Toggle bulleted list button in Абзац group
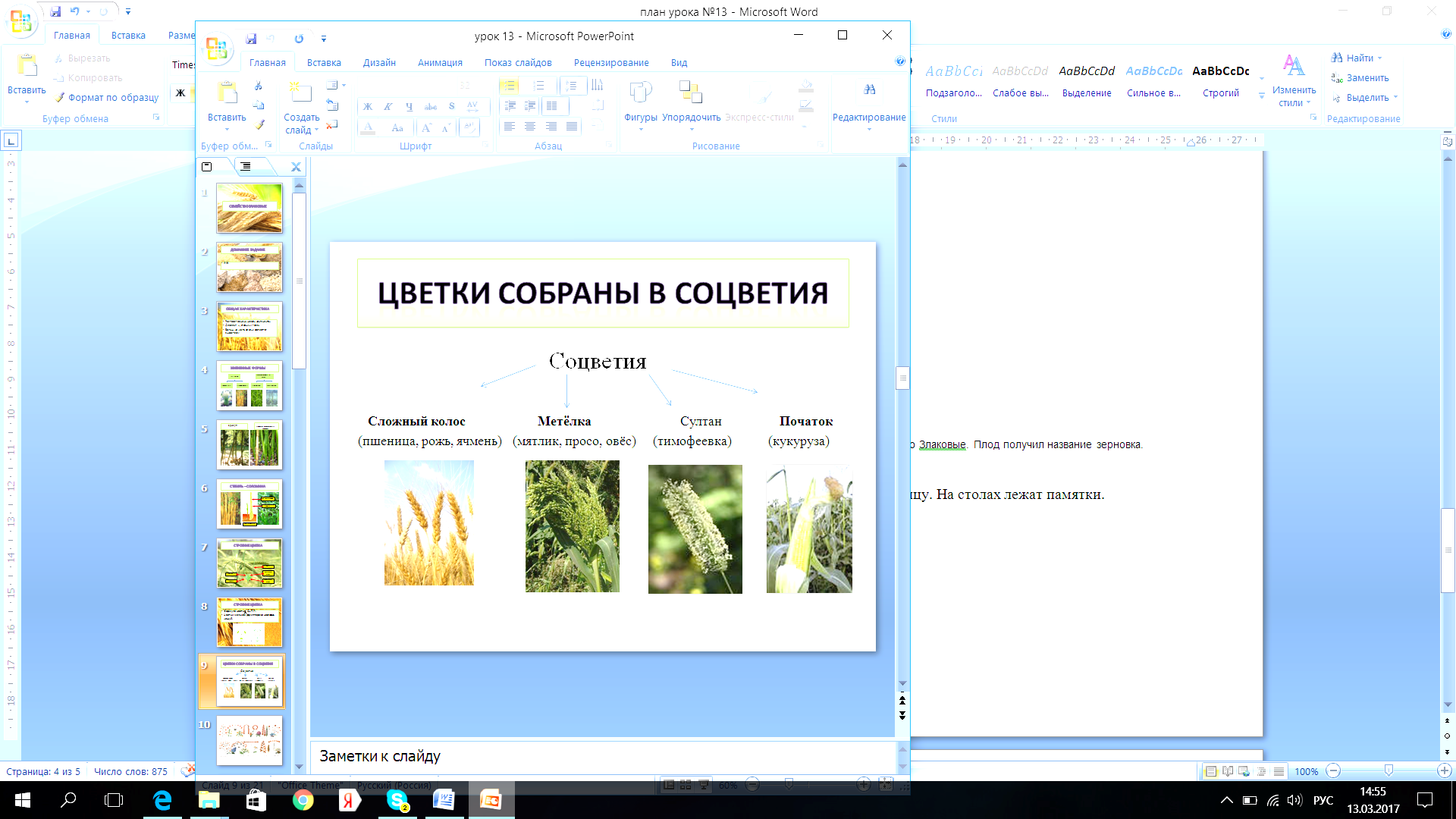The height and width of the screenshot is (819, 1456). (x=509, y=86)
